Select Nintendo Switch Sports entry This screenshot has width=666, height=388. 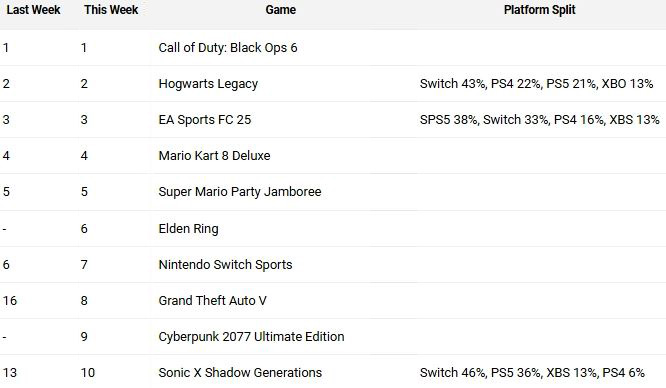pos(226,265)
